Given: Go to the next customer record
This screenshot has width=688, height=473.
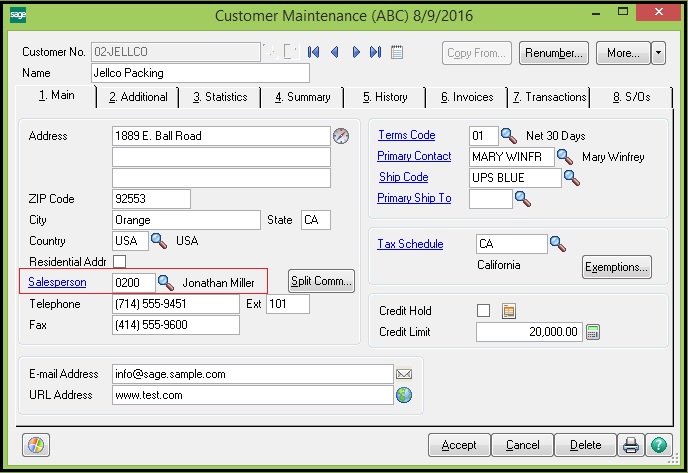Looking at the screenshot, I should pos(355,52).
